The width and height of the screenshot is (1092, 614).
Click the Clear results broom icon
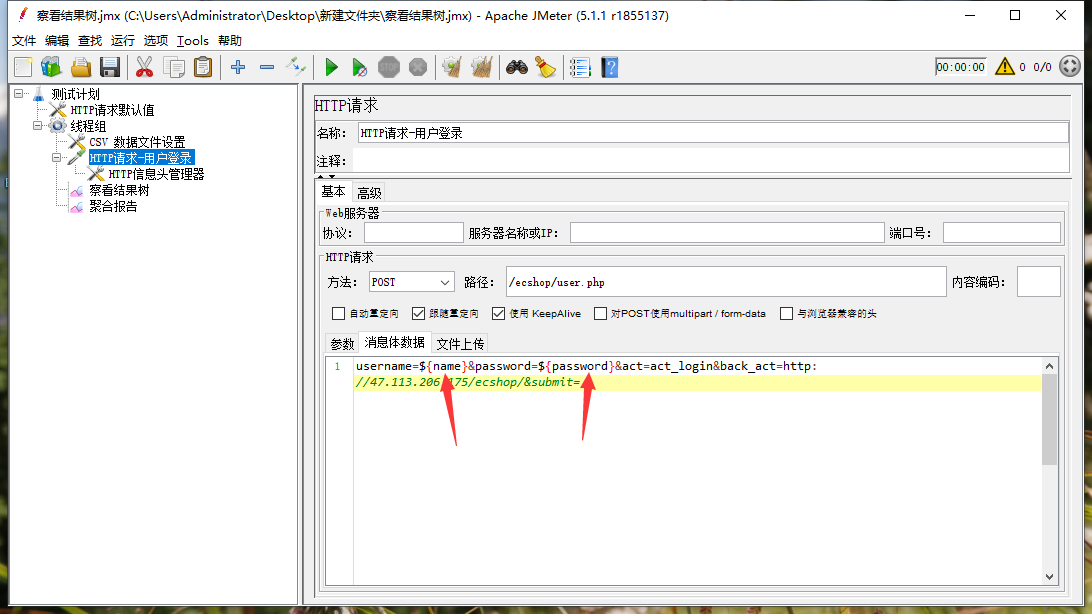coord(452,68)
